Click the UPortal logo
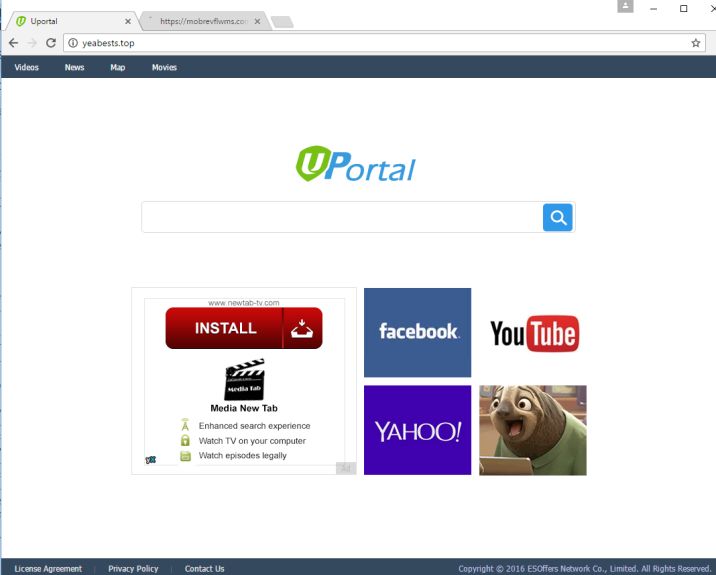Screen dimensions: 716x575 [356, 164]
